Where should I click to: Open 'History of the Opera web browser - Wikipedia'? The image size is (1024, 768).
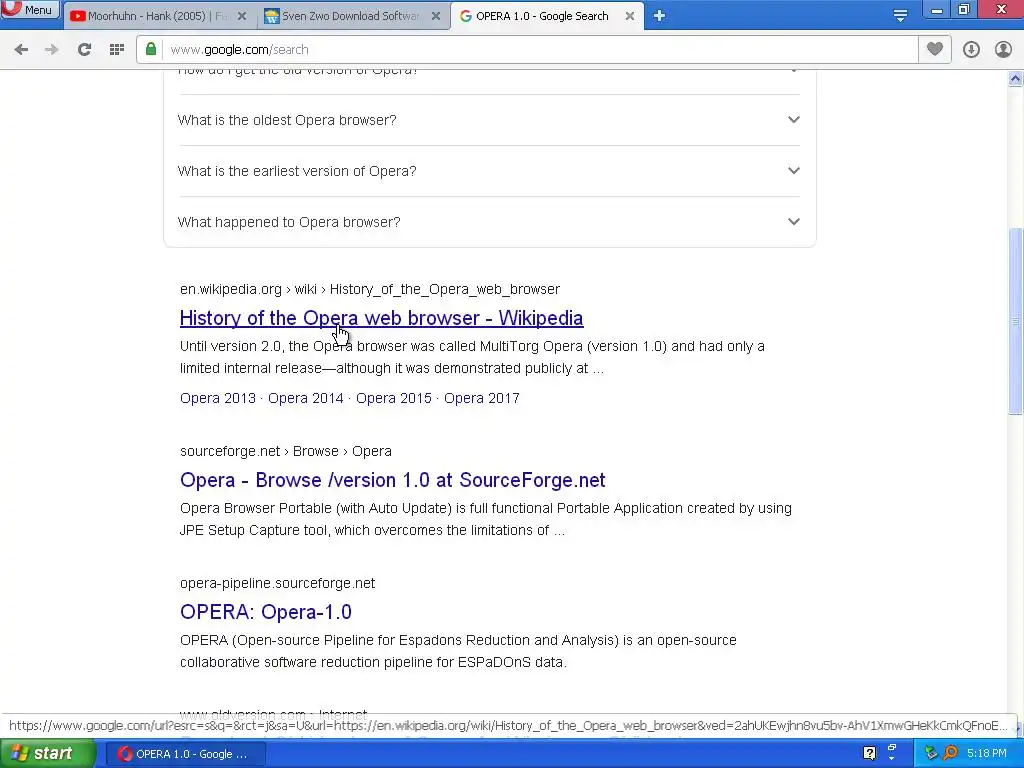381,318
